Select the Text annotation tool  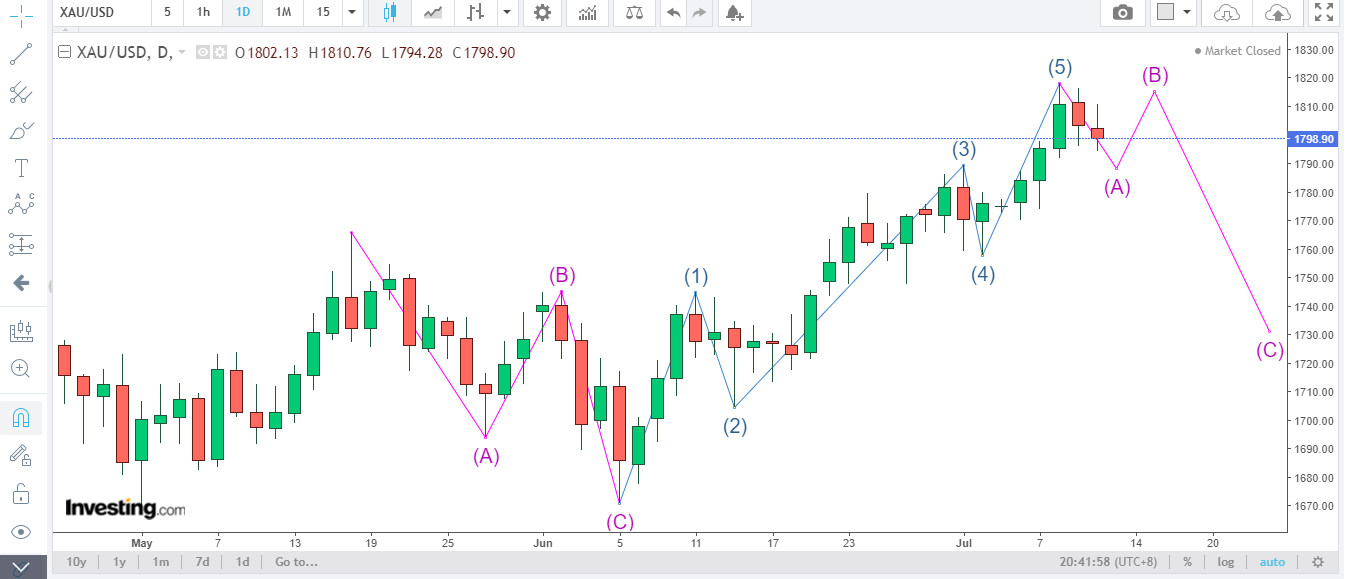tap(22, 167)
